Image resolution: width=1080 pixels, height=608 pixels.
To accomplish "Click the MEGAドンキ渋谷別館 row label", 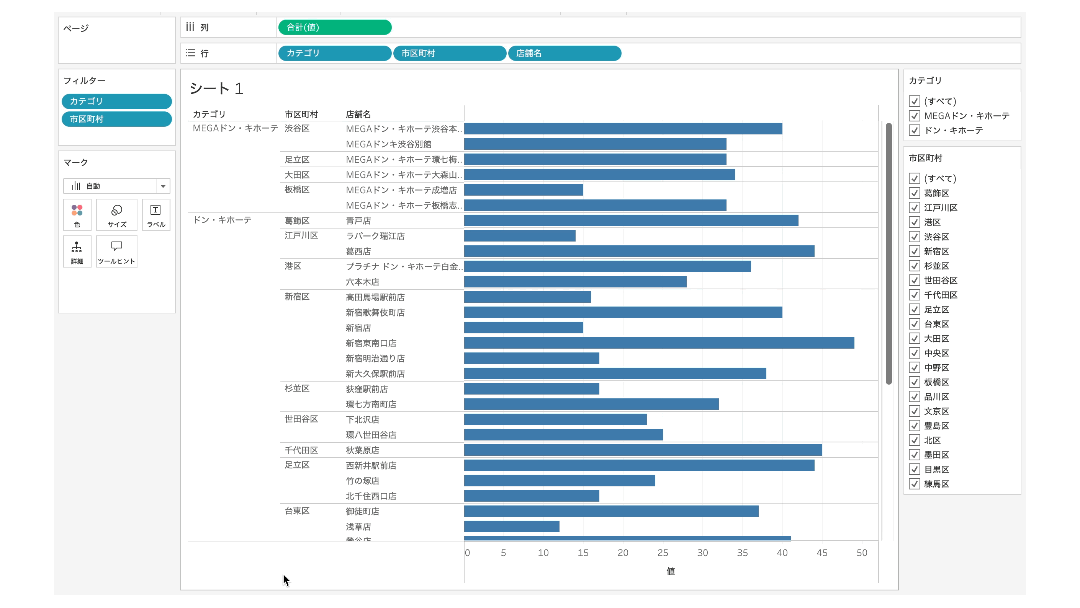I will [388, 144].
